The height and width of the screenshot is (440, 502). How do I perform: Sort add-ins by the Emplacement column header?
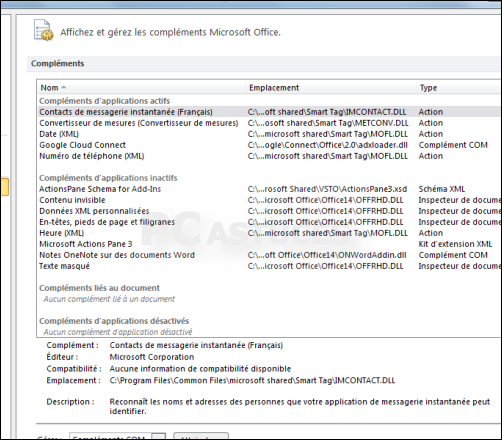click(331, 88)
